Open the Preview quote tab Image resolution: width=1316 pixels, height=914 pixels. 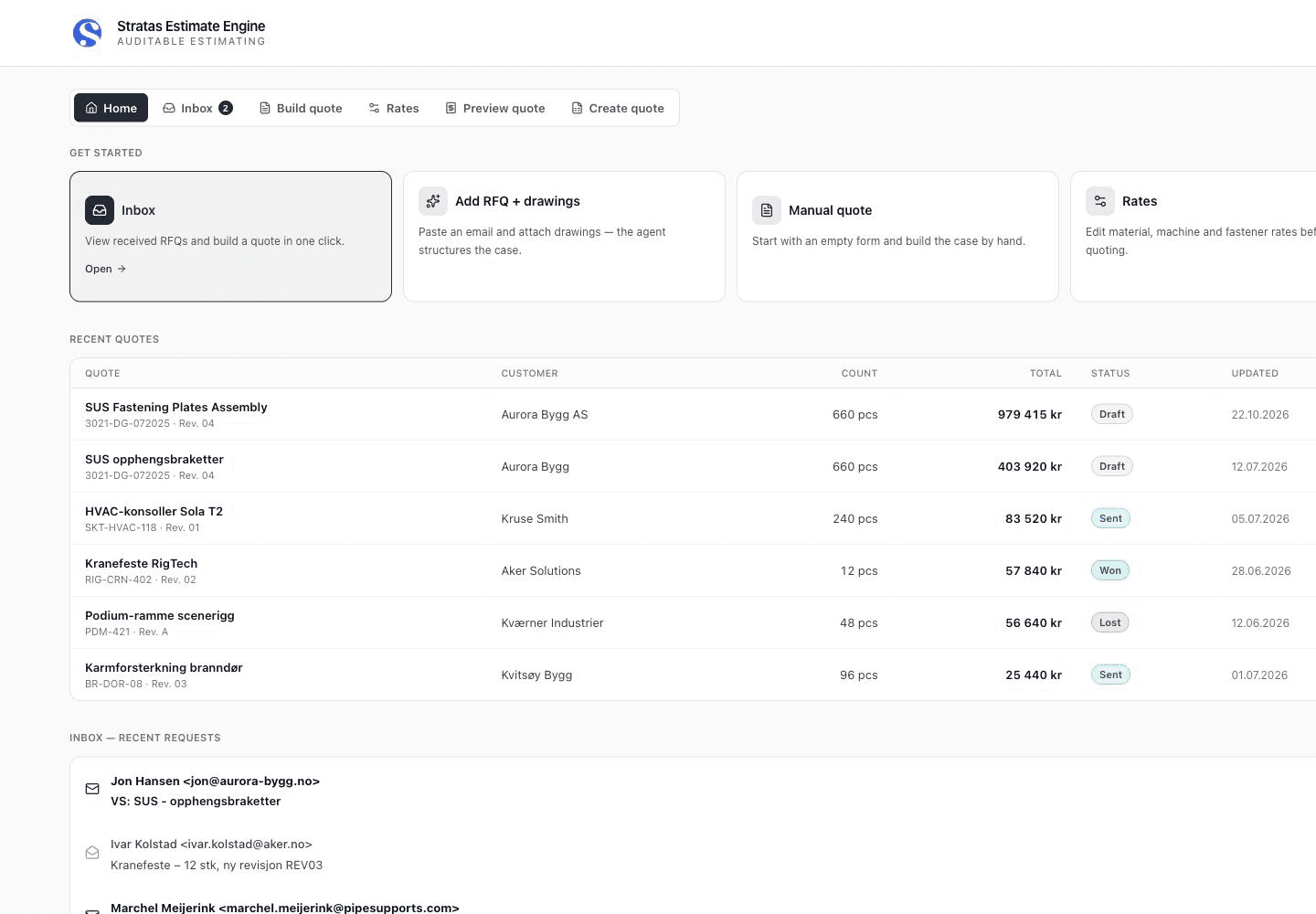[495, 108]
